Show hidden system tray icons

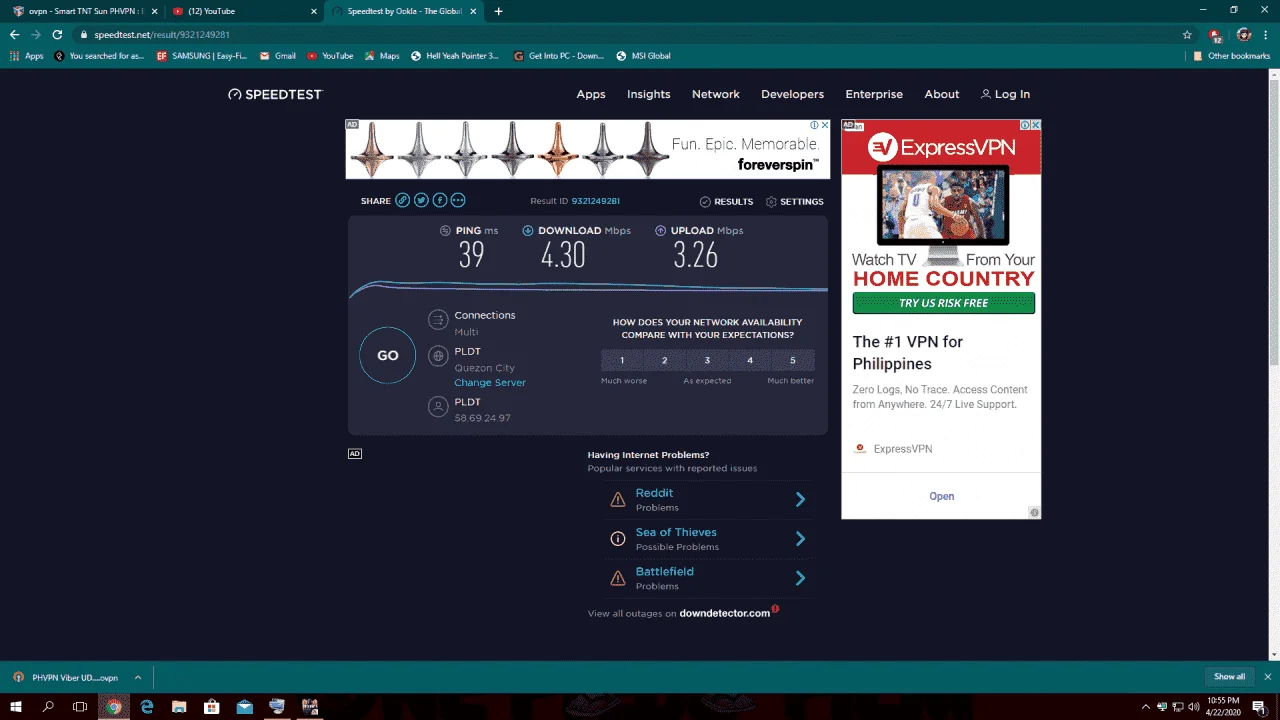[x=1148, y=707]
